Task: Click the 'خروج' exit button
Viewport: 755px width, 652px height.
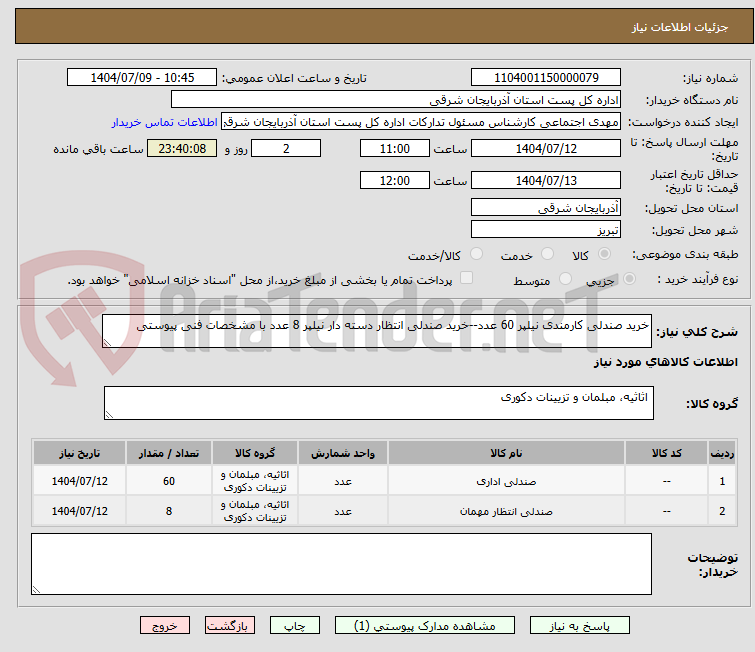Action: click(166, 625)
